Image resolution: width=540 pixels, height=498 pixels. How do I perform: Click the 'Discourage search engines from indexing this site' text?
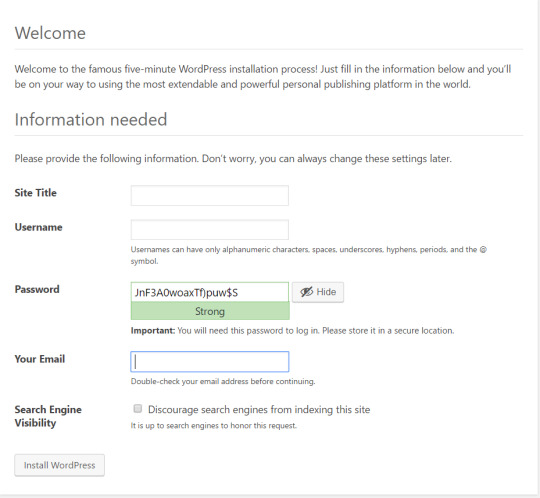coord(259,409)
